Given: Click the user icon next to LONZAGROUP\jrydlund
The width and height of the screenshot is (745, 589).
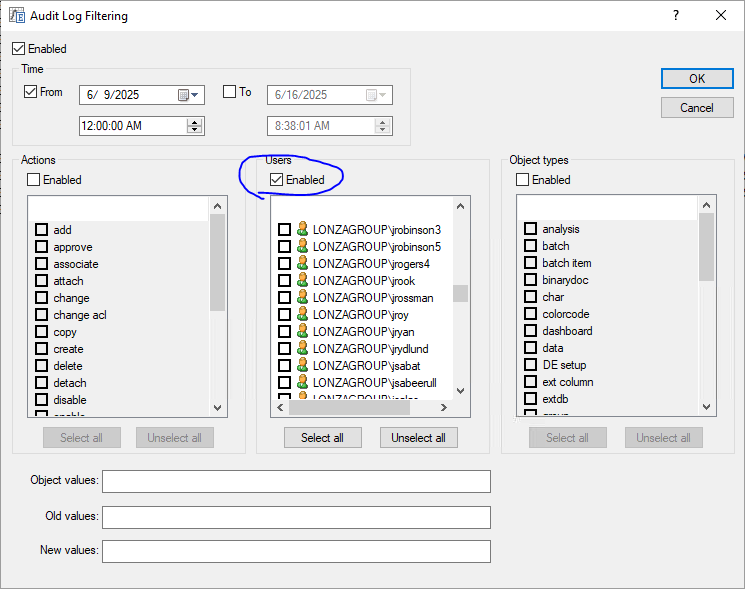Looking at the screenshot, I should pyautogui.click(x=302, y=349).
